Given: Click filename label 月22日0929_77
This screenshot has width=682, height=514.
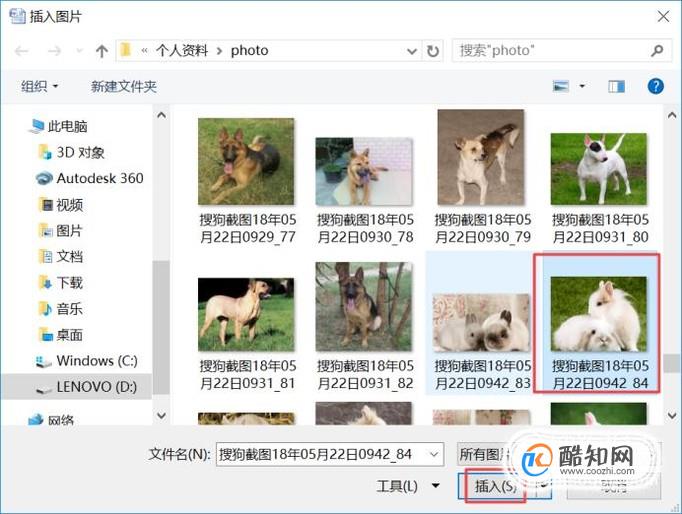Looking at the screenshot, I should point(248,237).
